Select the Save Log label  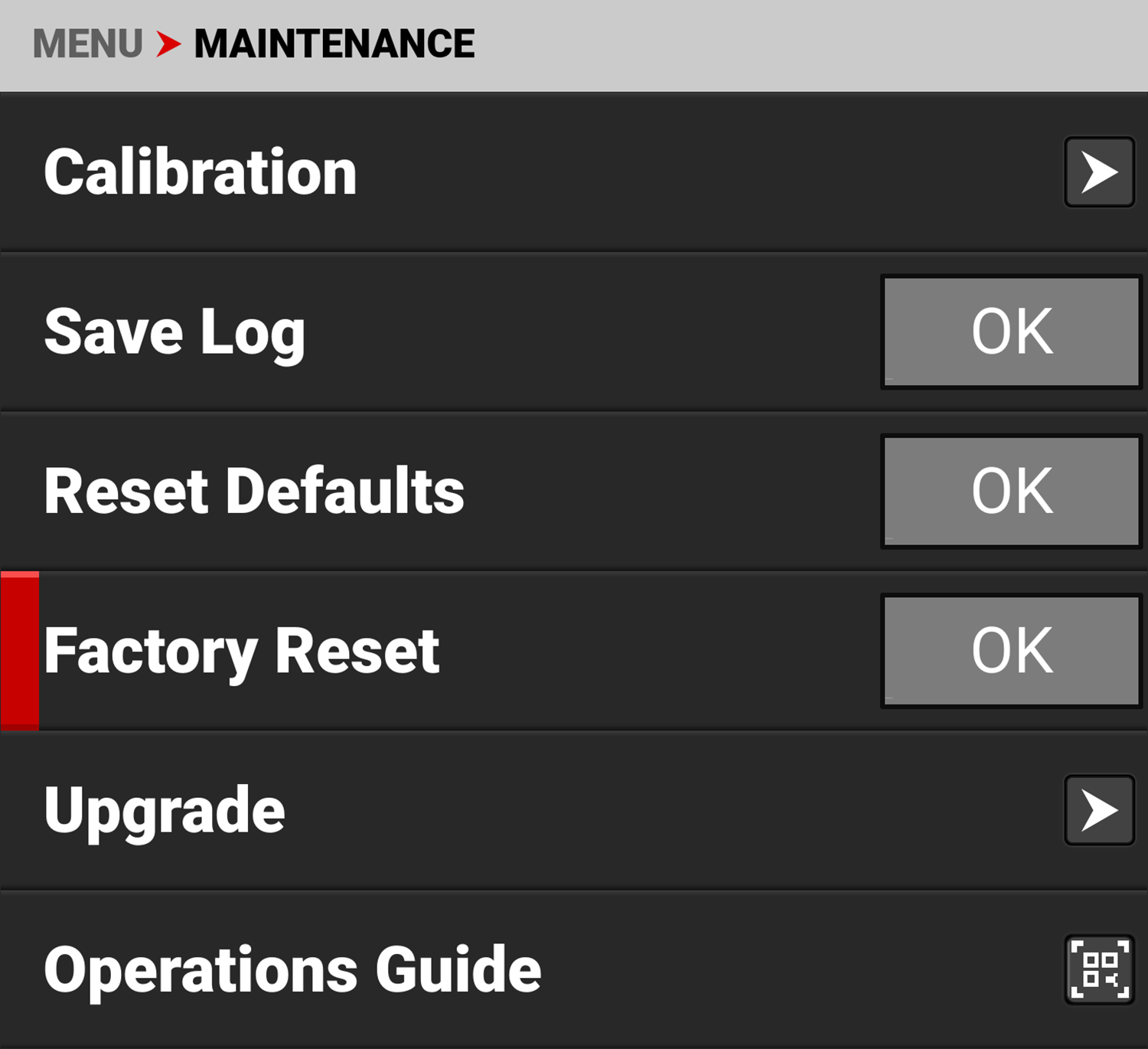[174, 333]
